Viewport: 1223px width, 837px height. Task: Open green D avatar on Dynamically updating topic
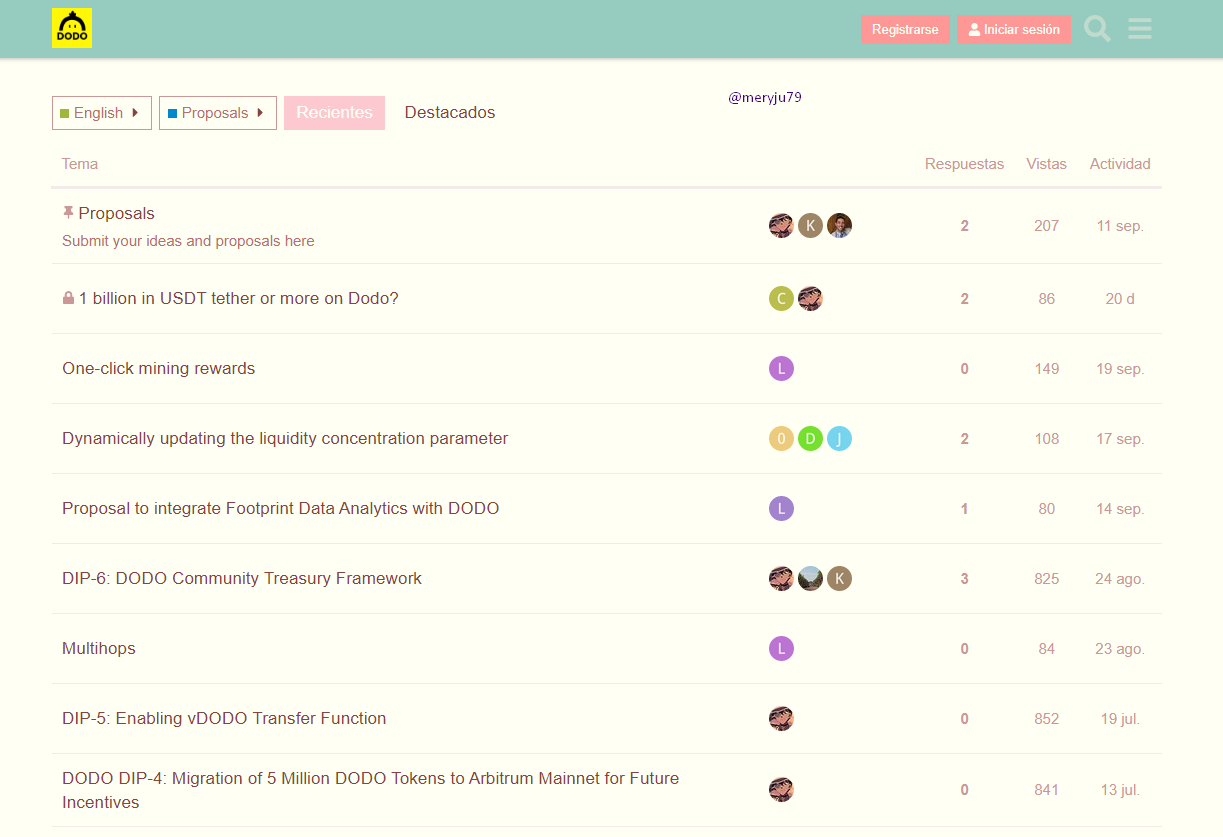point(810,438)
